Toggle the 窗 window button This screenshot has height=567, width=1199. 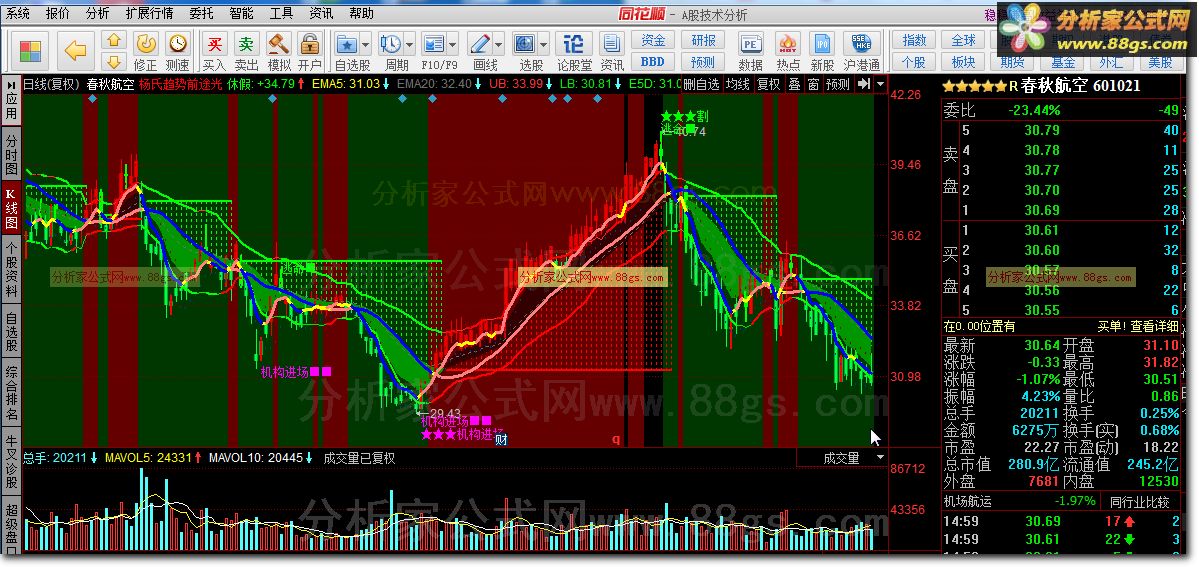[813, 84]
